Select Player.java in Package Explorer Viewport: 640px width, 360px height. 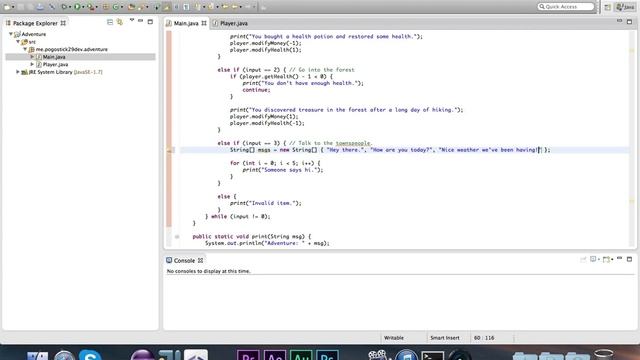[55, 64]
